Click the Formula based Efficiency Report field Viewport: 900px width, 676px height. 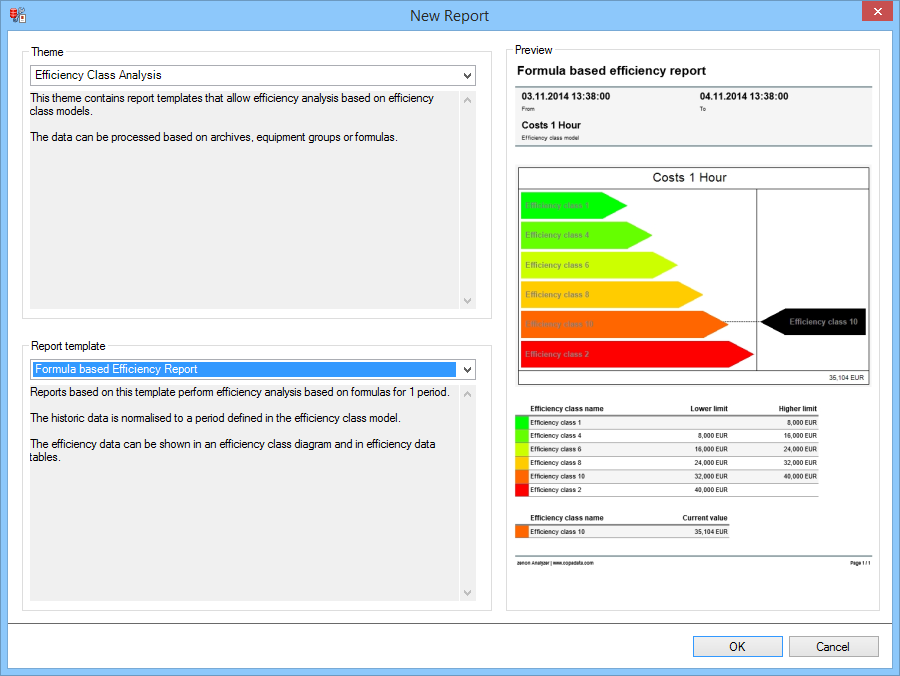[253, 370]
